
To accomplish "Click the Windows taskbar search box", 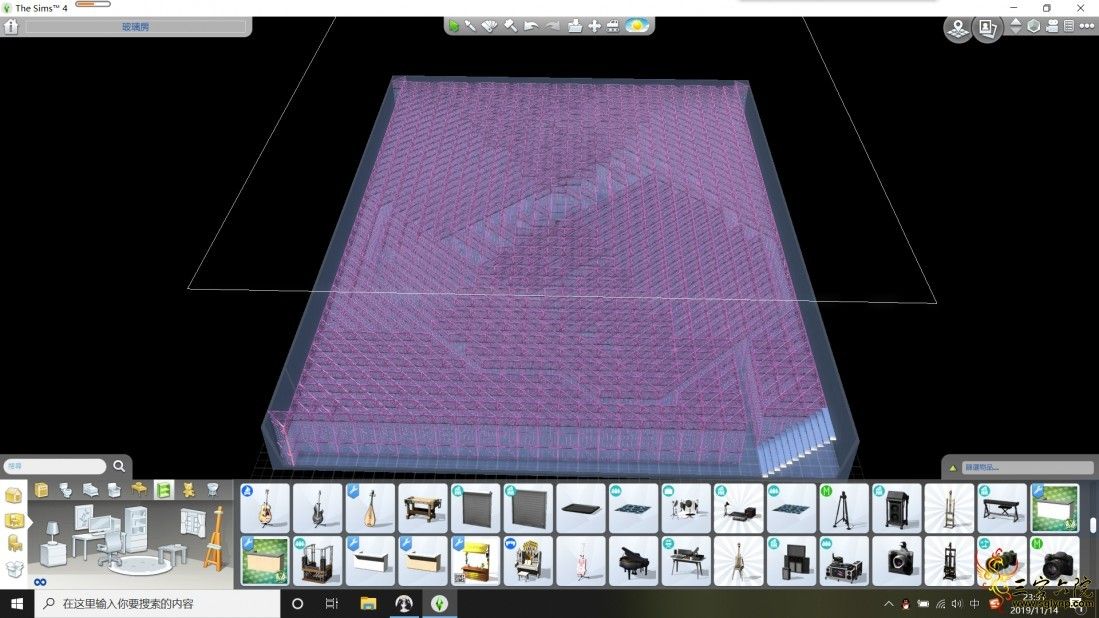I will [x=157, y=603].
